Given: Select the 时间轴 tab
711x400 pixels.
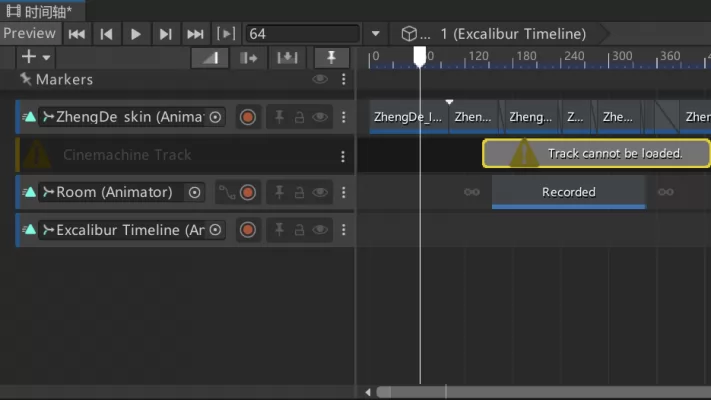Looking at the screenshot, I should (x=40, y=9).
